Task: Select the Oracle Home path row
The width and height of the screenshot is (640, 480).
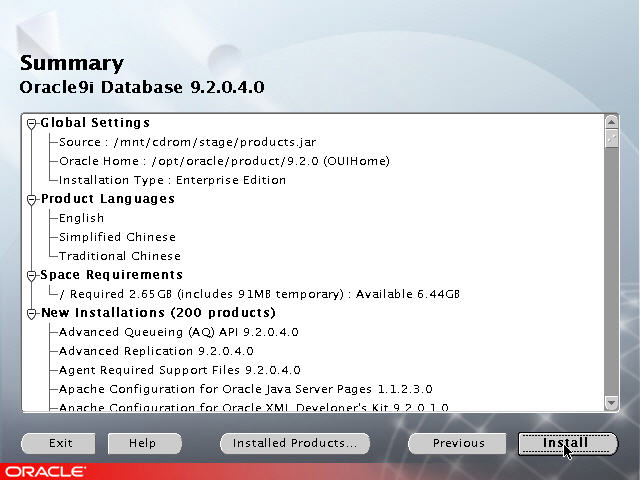Action: (224, 161)
